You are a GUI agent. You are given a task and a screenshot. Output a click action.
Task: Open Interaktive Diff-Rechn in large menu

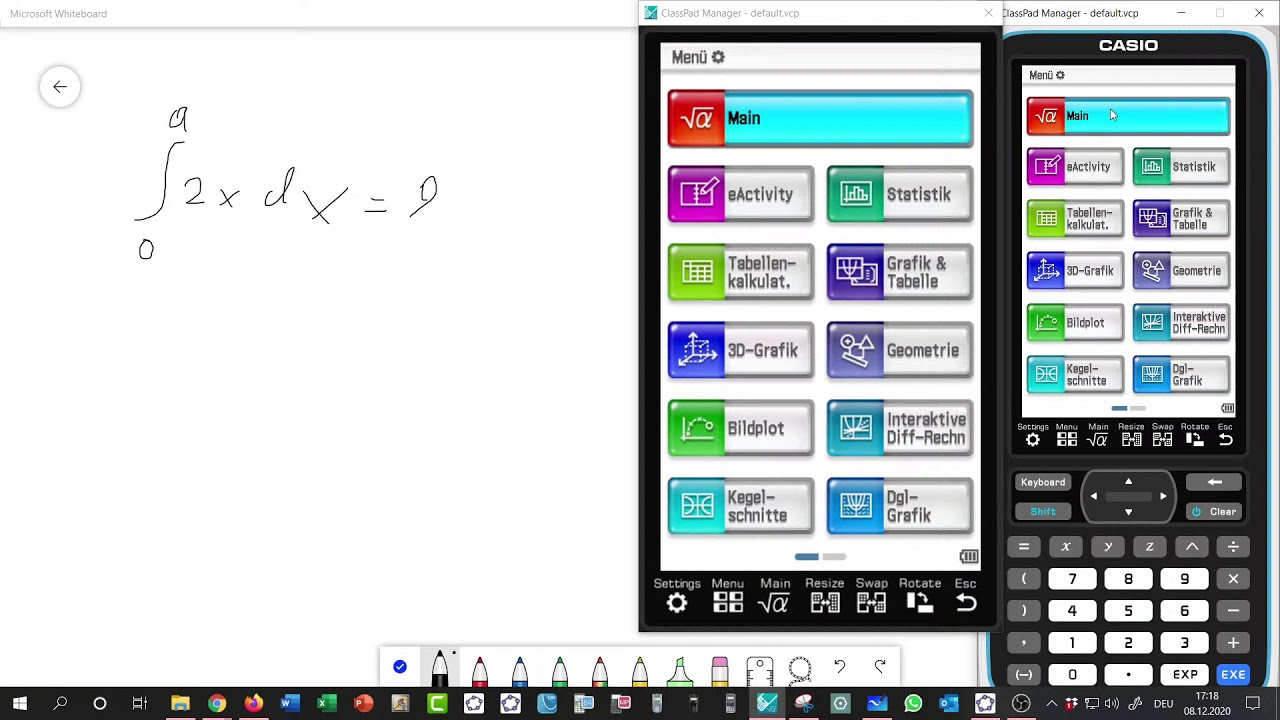[900, 428]
